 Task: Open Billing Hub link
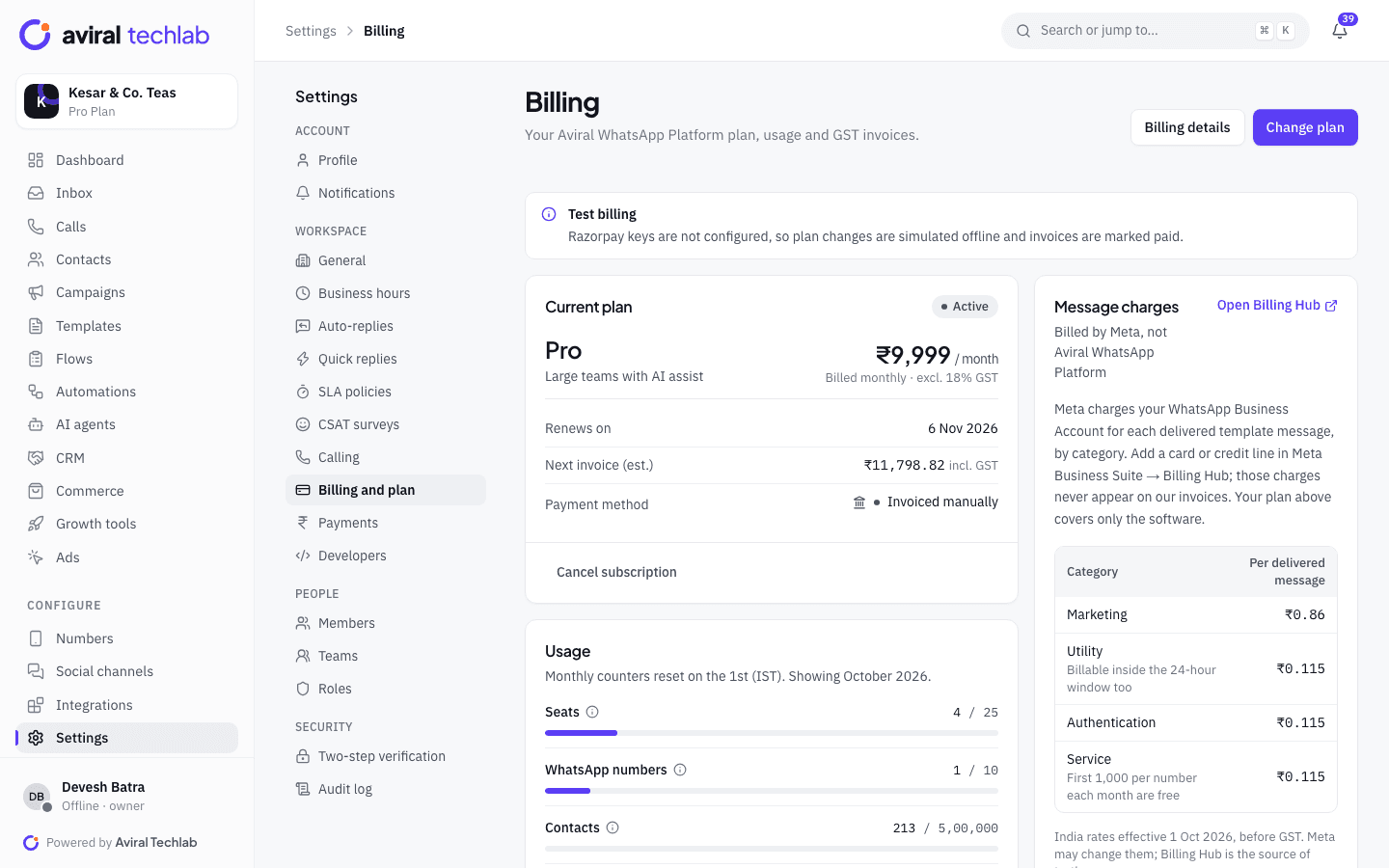point(1277,305)
